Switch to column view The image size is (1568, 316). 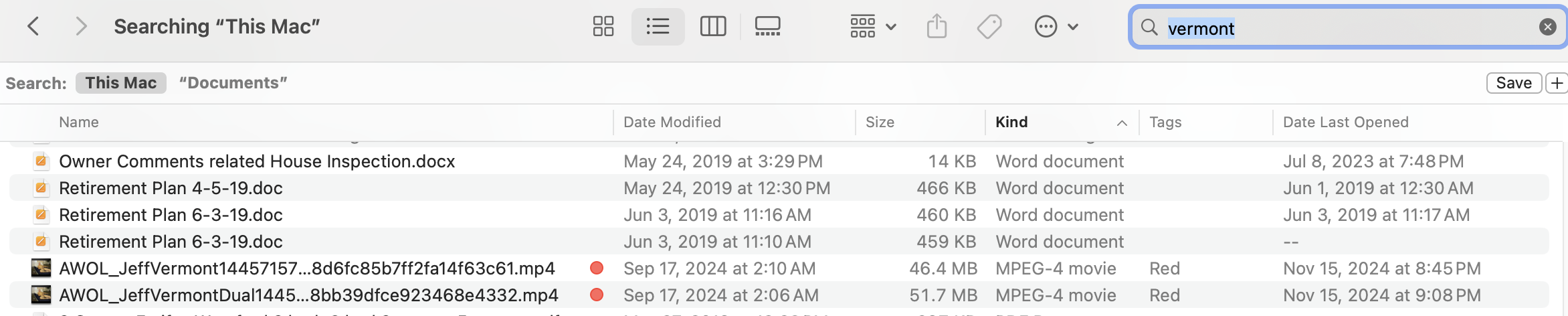712,27
